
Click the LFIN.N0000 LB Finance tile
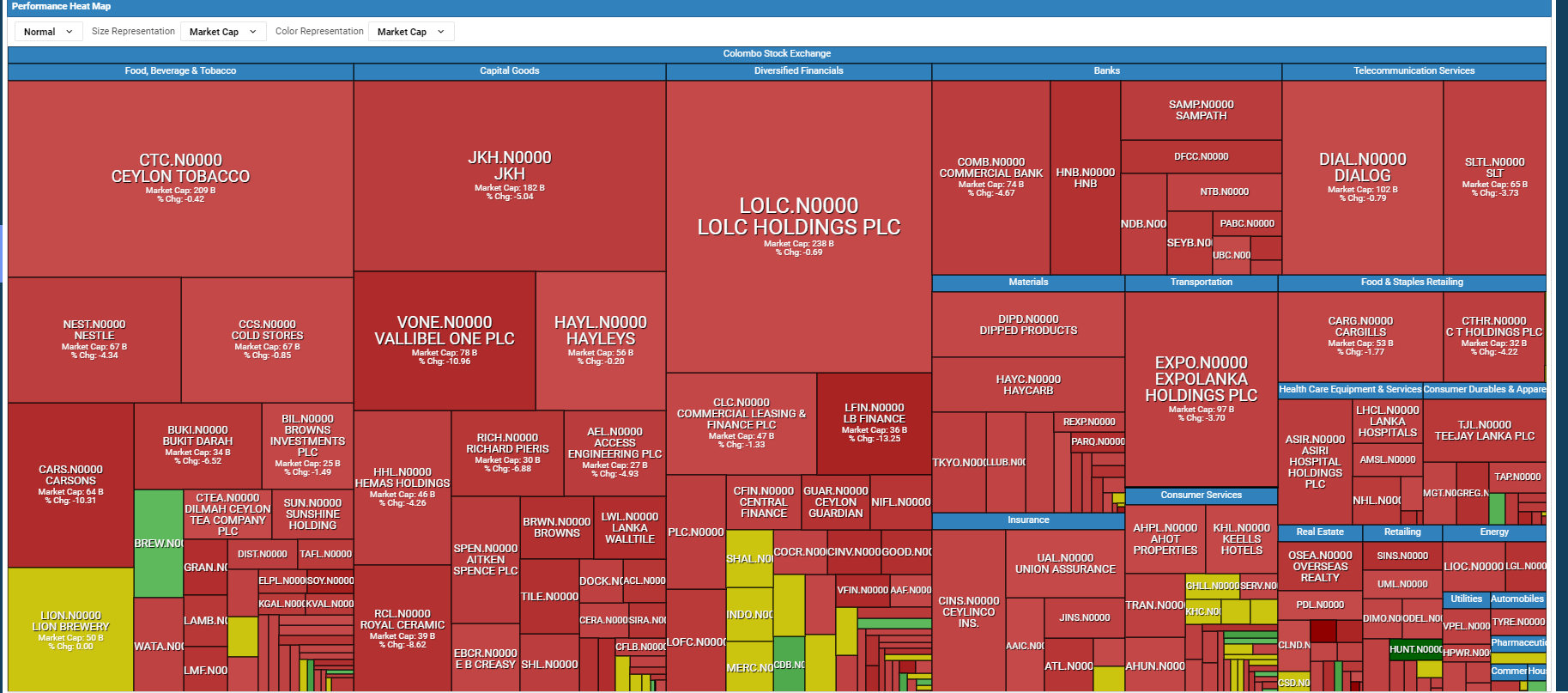click(x=875, y=423)
